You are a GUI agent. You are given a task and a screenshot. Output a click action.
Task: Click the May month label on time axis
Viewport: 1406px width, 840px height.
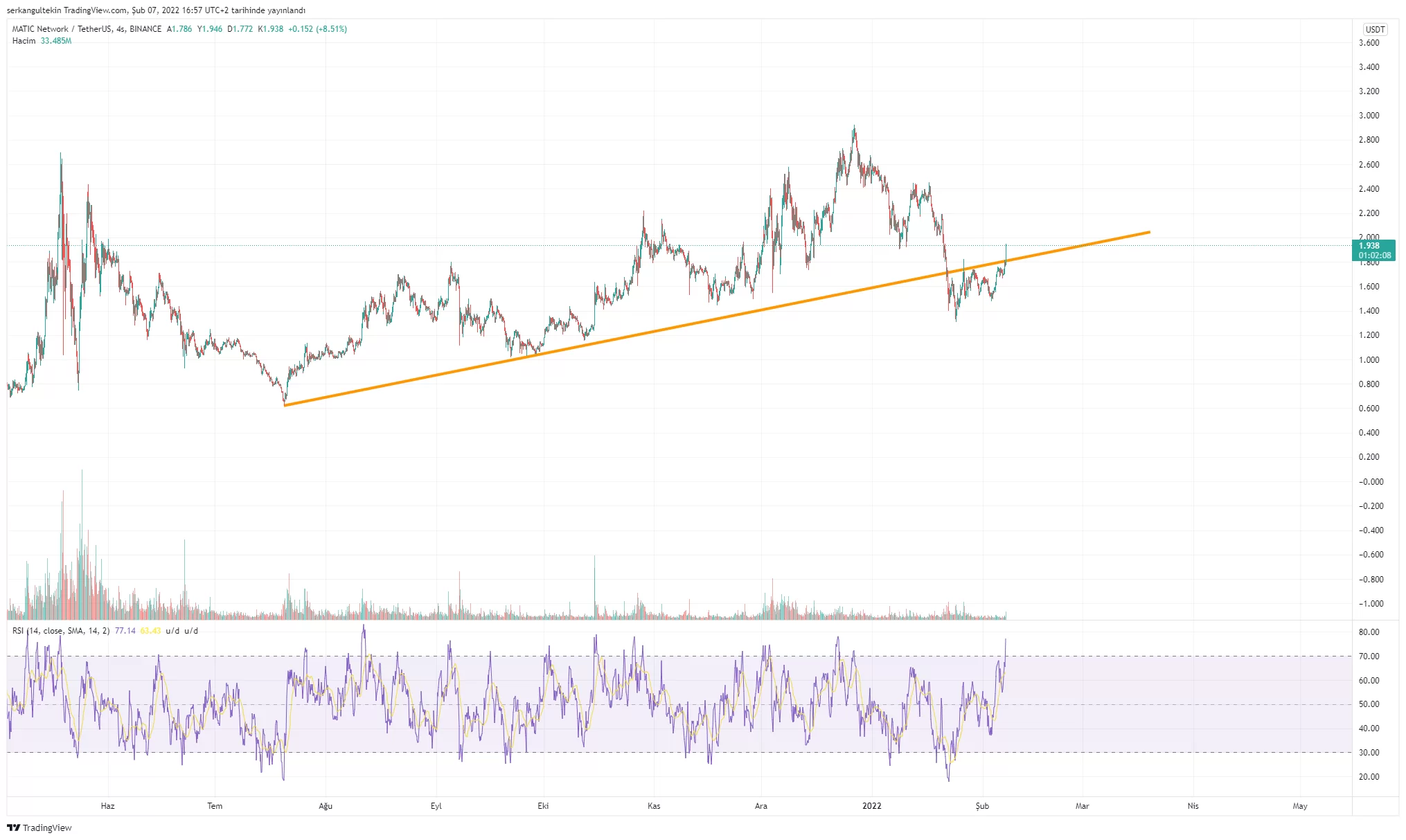[x=1299, y=805]
